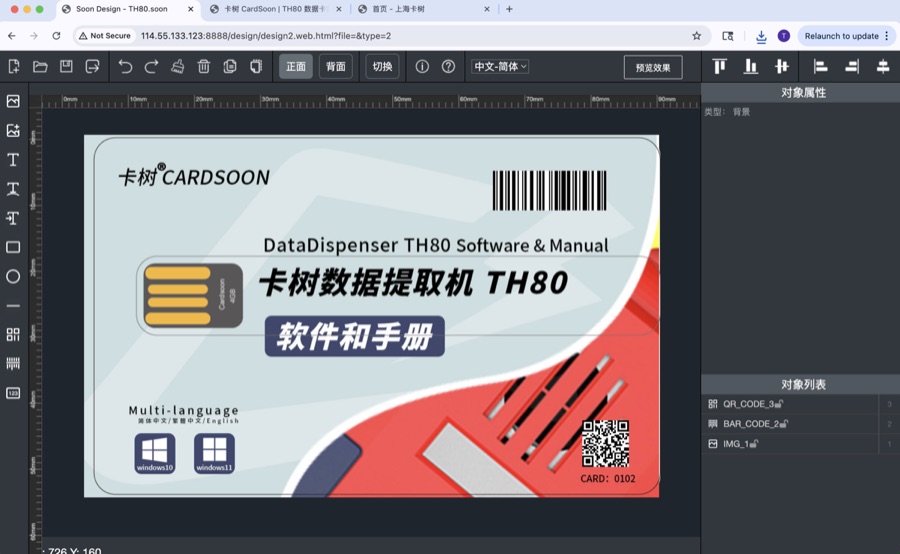Select the barcode tool in sidebar
900x554 pixels.
pyautogui.click(x=13, y=363)
